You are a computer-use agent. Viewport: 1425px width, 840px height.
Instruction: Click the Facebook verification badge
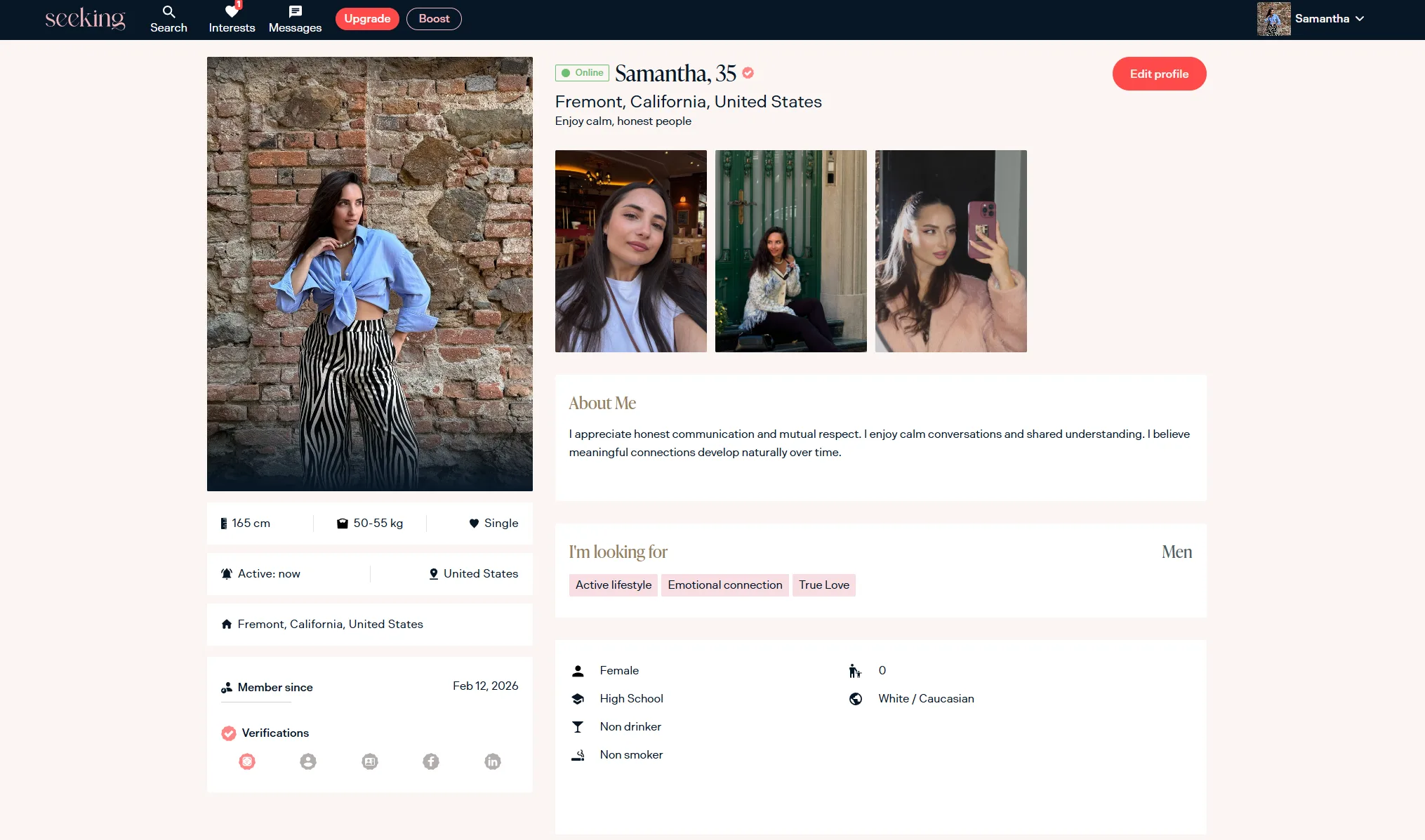431,761
